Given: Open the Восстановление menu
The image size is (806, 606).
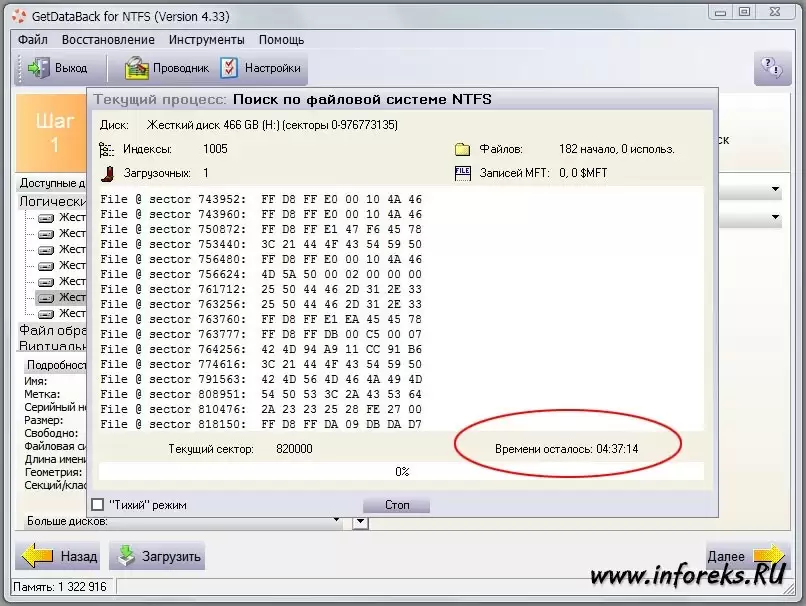Looking at the screenshot, I should coord(108,40).
